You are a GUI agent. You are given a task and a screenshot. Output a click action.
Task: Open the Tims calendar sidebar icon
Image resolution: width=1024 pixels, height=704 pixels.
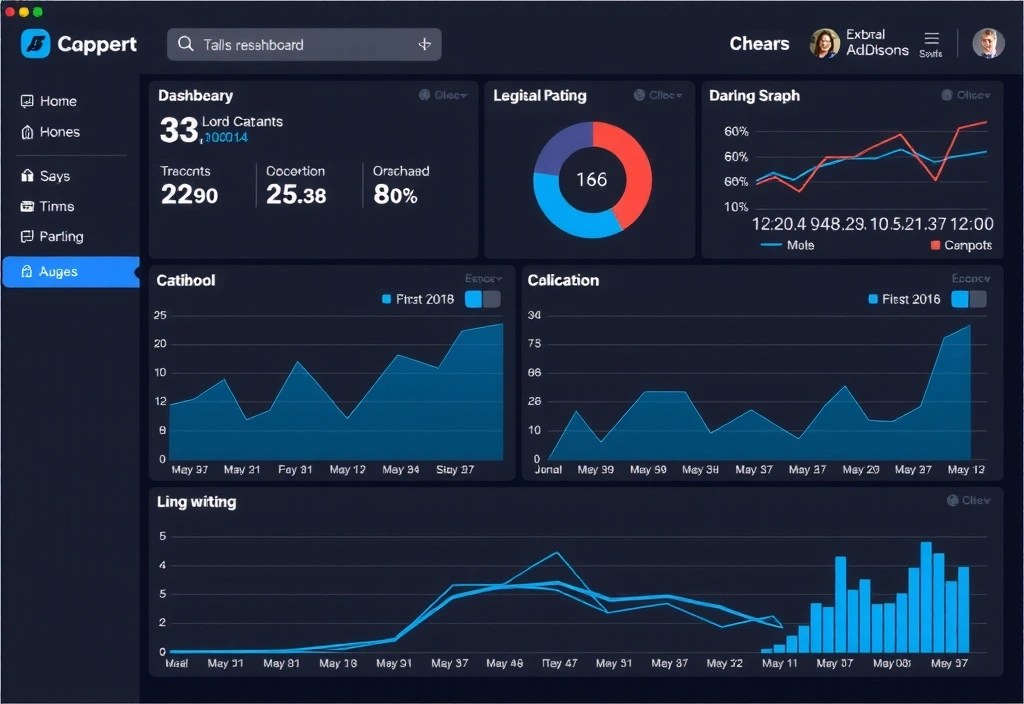click(57, 206)
